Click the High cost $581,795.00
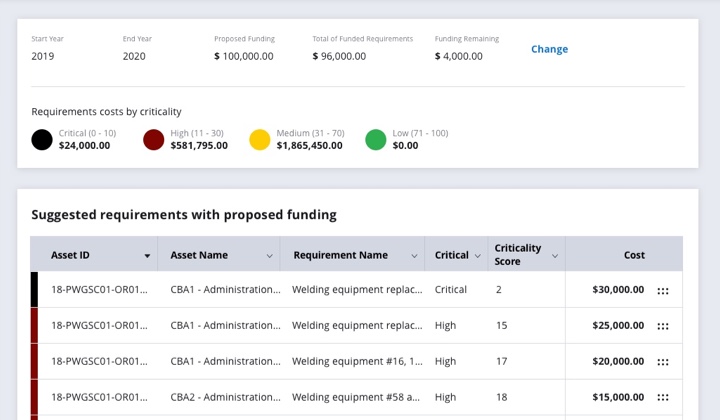 [199, 146]
